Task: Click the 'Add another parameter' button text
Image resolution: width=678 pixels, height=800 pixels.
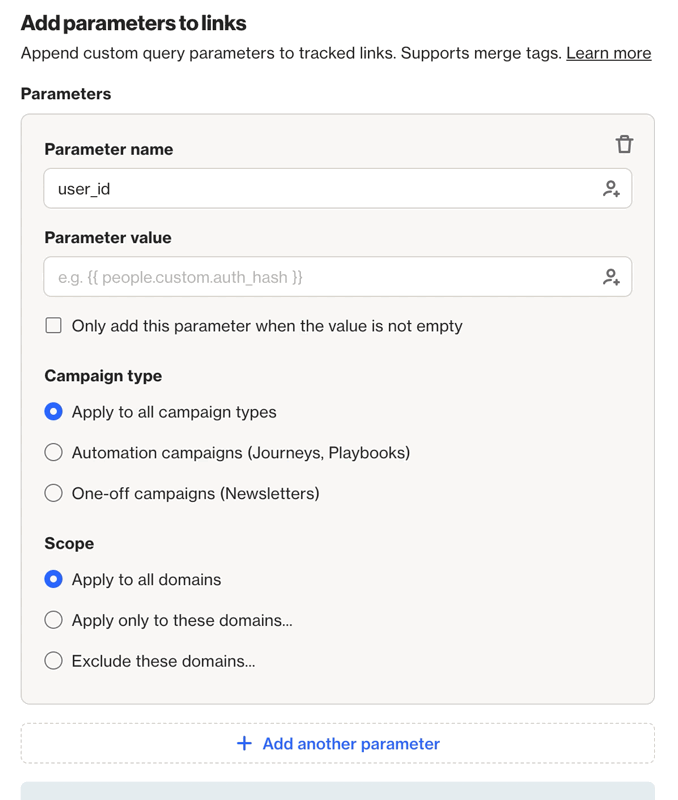Action: point(350,744)
